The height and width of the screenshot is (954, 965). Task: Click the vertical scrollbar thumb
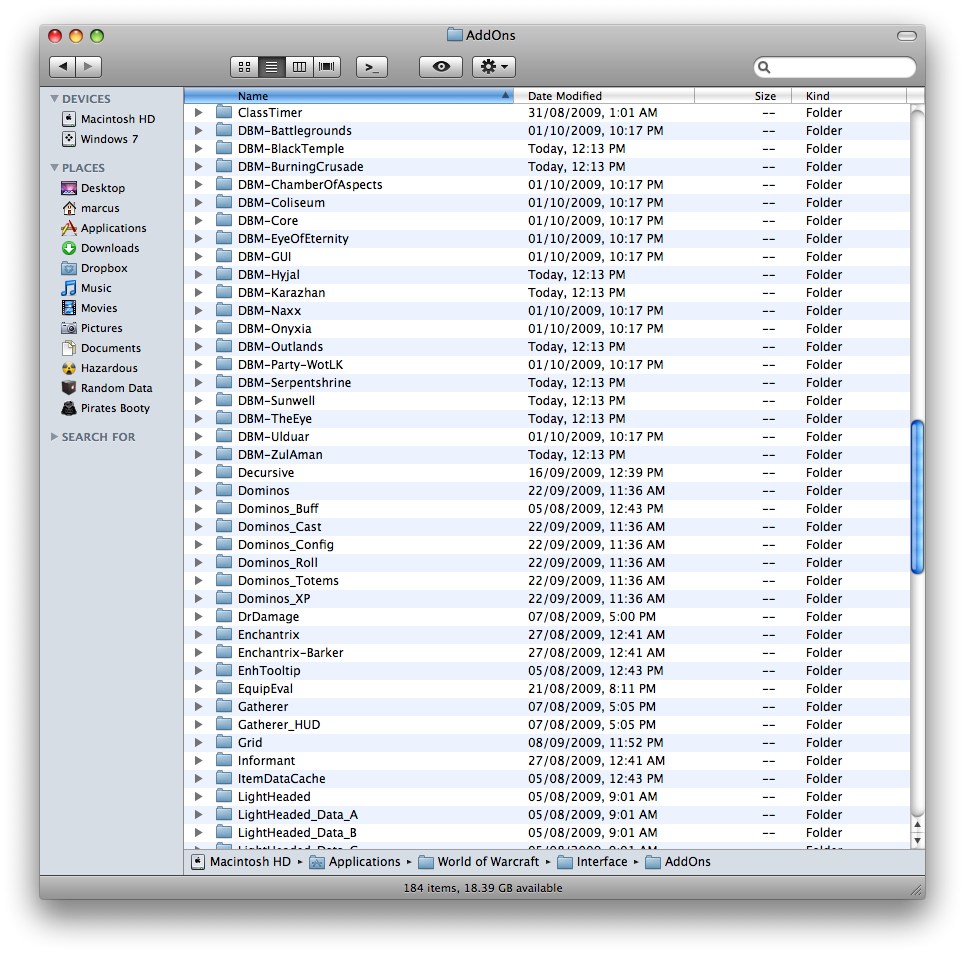(917, 497)
